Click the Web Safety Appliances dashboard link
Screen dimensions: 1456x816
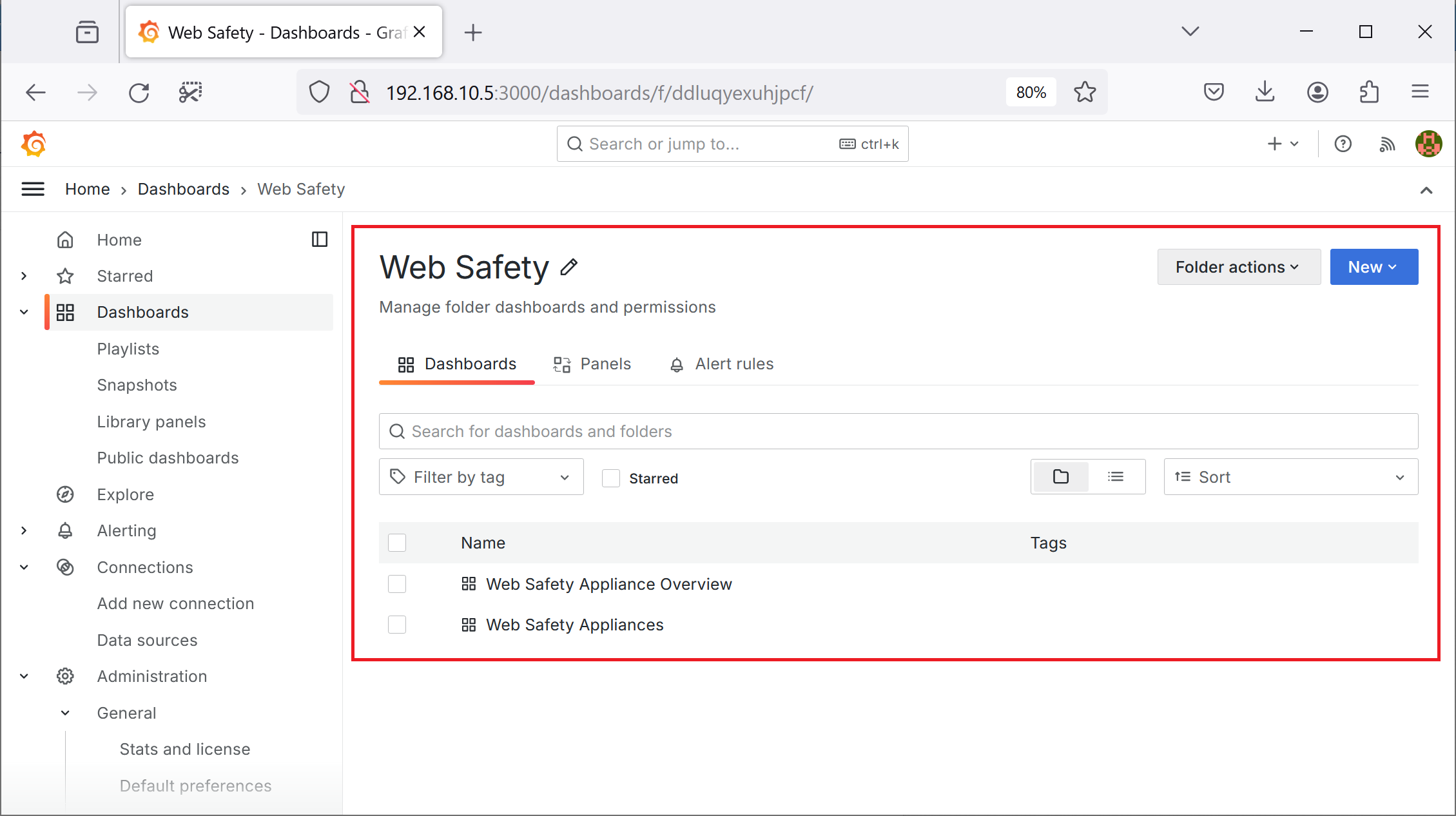point(575,625)
